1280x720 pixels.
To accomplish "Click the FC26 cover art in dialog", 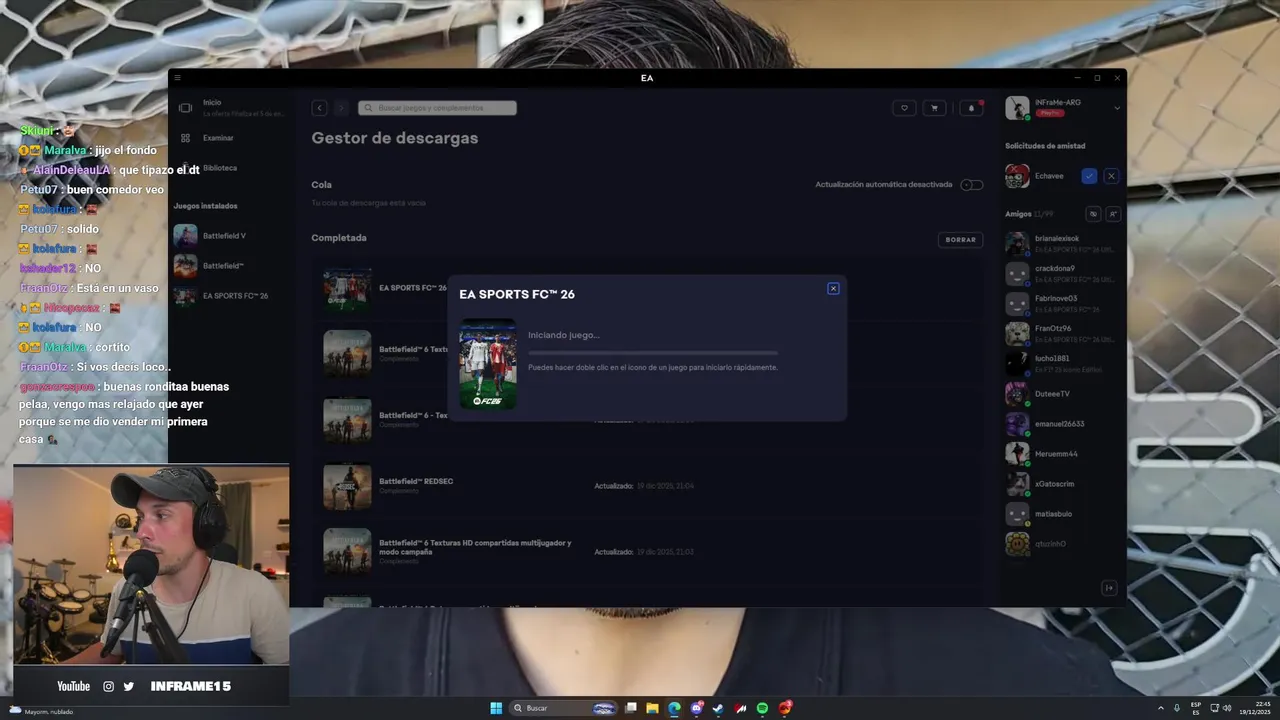I will click(488, 364).
